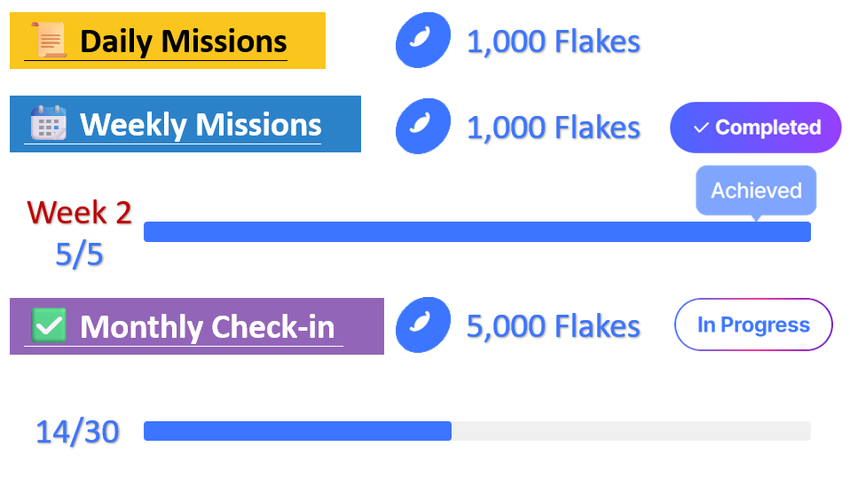850x484 pixels.
Task: Open the Monthly Check-in heading
Action: pyautogui.click(x=207, y=327)
